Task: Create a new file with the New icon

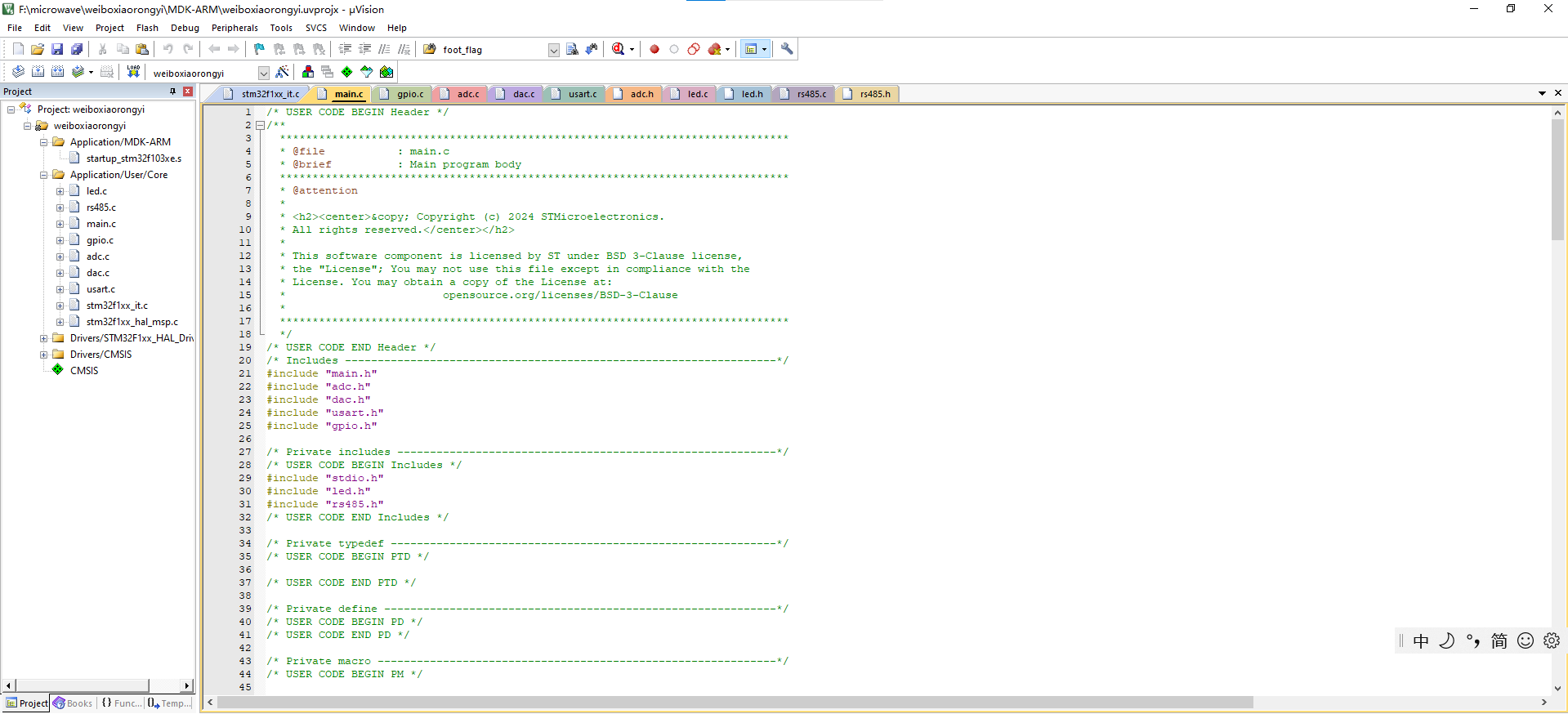Action: tap(18, 49)
